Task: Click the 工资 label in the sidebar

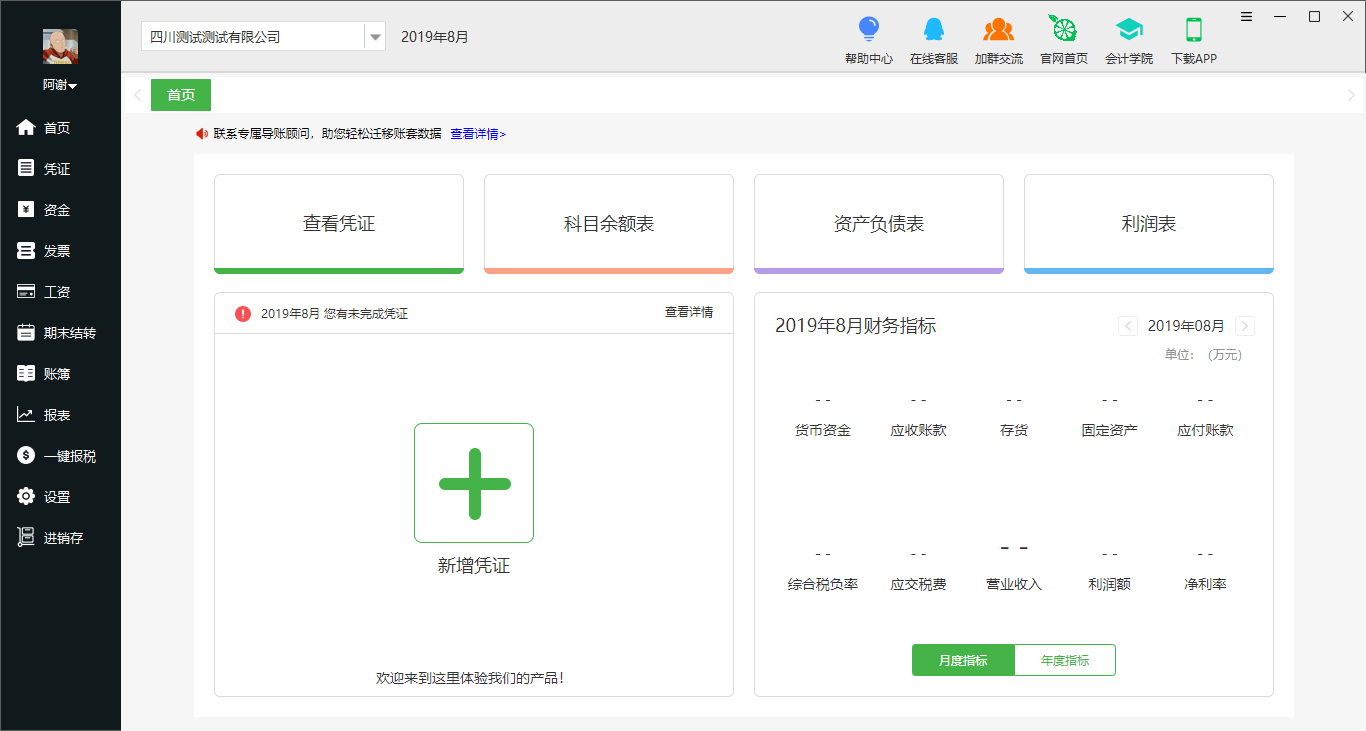Action: [57, 292]
